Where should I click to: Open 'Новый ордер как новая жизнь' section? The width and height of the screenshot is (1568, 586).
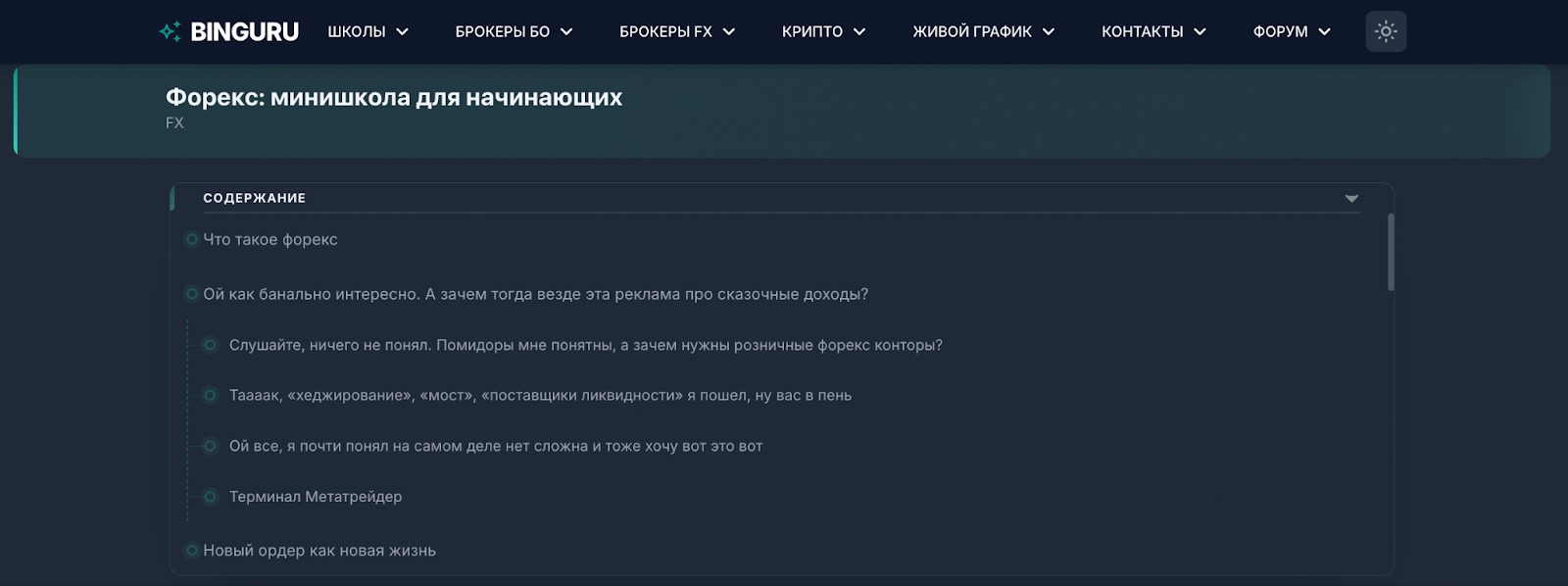(318, 551)
